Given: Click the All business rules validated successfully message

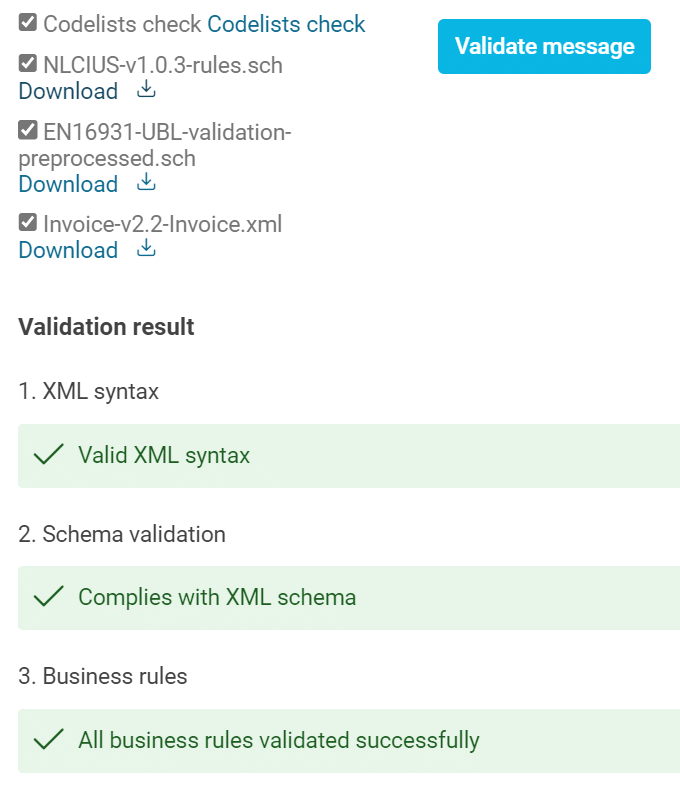Looking at the screenshot, I should pyautogui.click(x=278, y=741).
